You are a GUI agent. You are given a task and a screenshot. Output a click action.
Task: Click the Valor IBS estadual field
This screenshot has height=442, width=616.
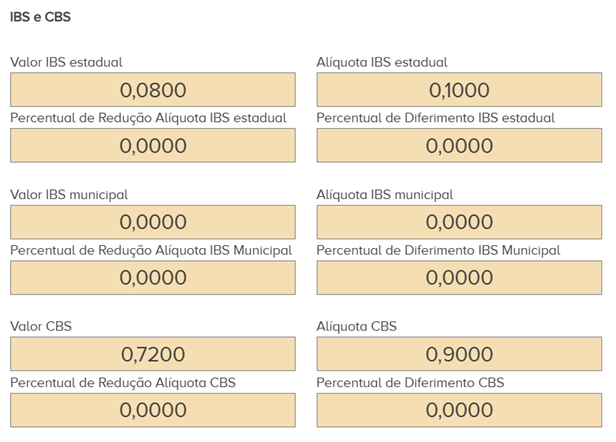pos(153,90)
